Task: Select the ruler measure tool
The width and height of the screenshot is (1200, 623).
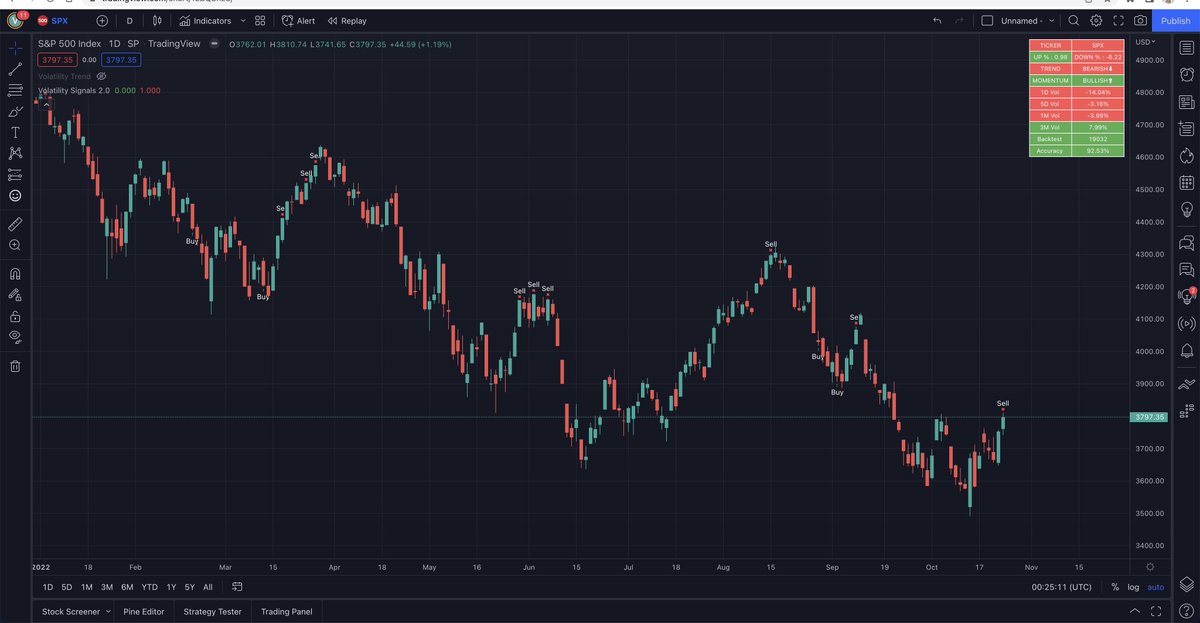Action: pyautogui.click(x=15, y=224)
